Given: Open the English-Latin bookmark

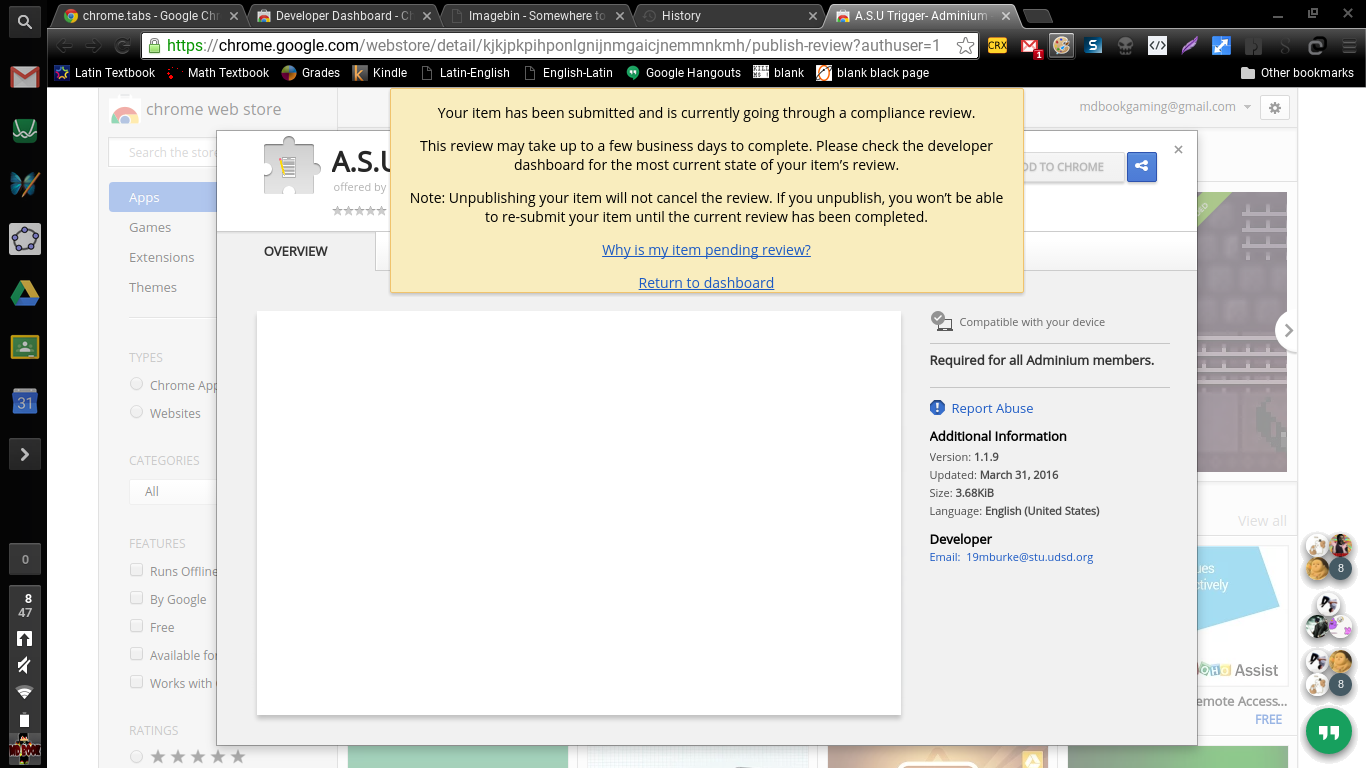Looking at the screenshot, I should 568,73.
